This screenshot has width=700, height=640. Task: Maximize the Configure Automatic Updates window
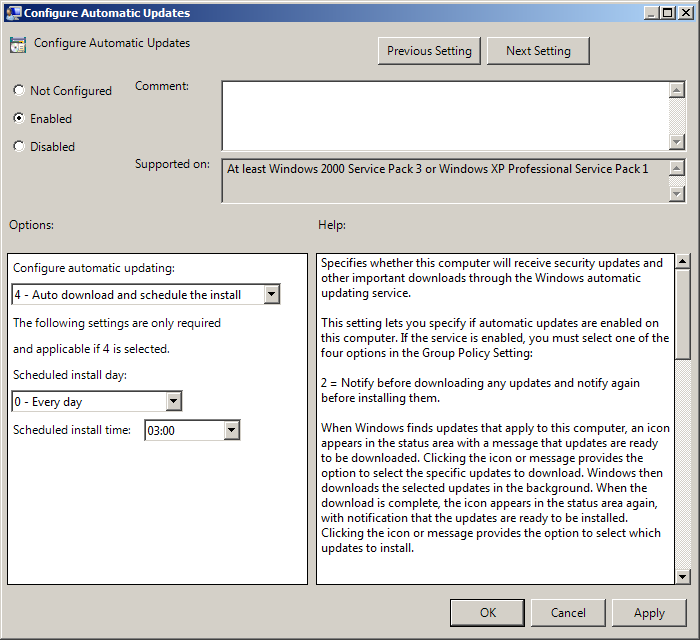coord(668,13)
